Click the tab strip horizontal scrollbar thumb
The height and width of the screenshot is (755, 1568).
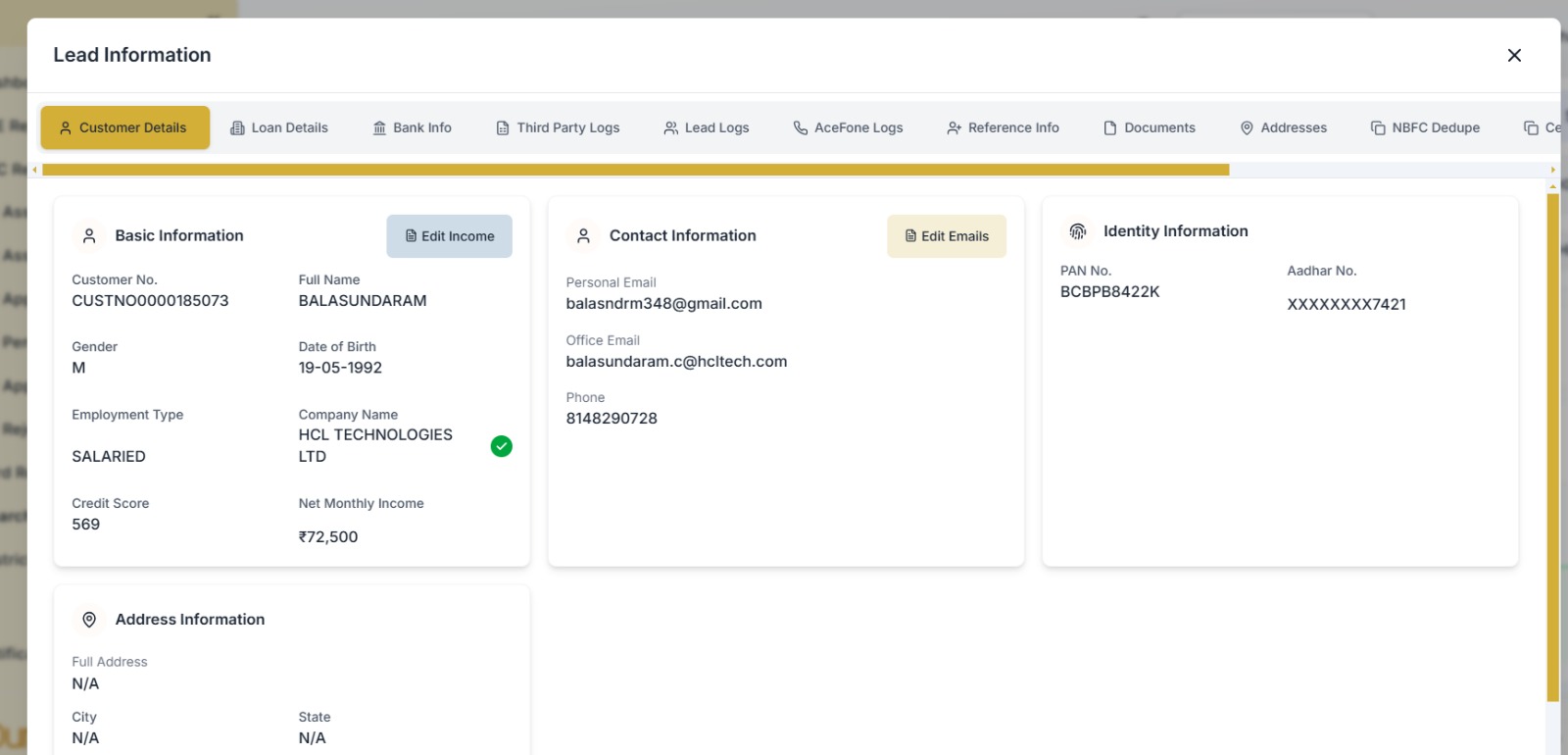[x=636, y=170]
